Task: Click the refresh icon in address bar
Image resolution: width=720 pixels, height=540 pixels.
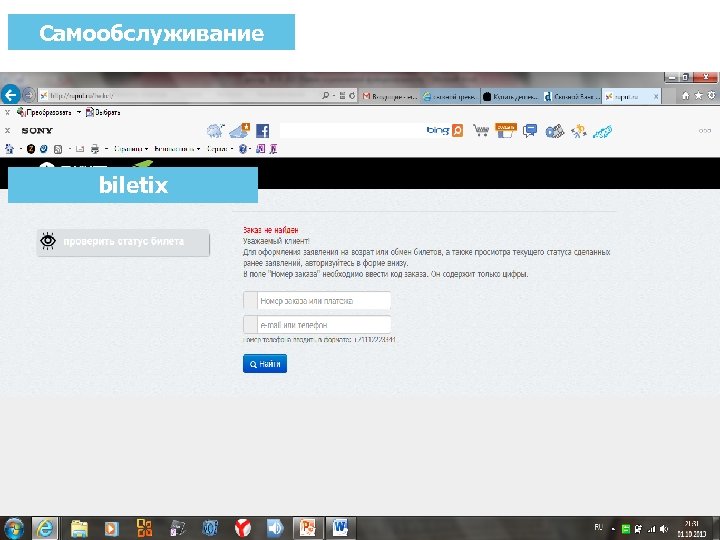Action: [x=352, y=96]
